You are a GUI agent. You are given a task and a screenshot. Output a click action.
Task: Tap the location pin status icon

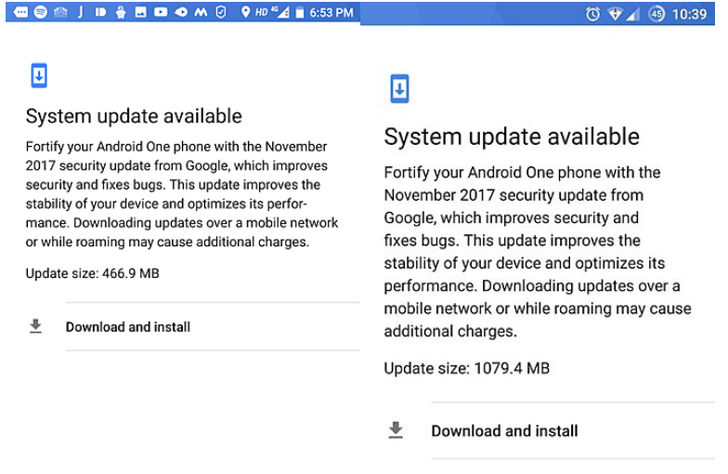pos(246,12)
